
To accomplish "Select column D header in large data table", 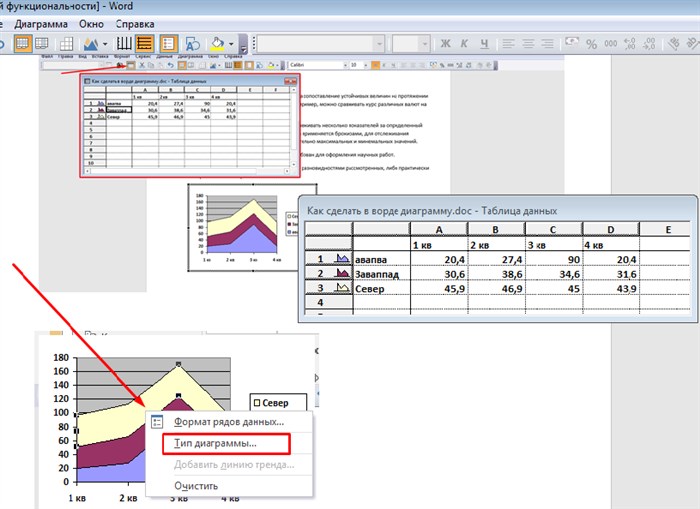I will 611,229.
